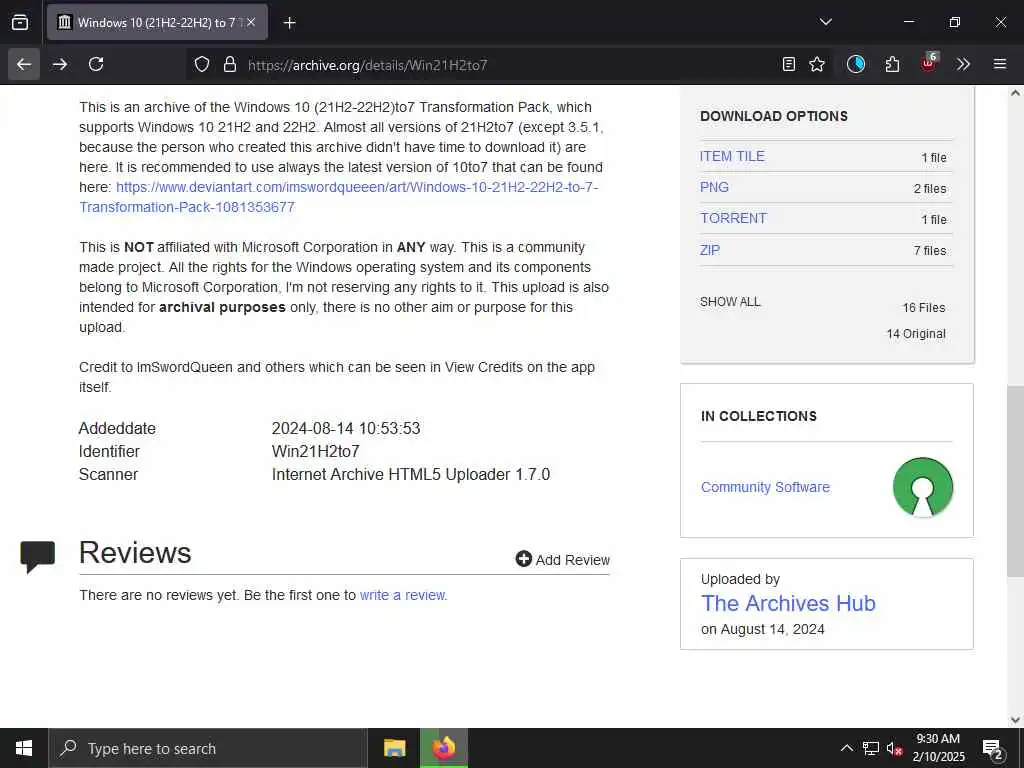
Task: Click the DOWNLOAD OPTIONS heading
Action: [x=774, y=116]
